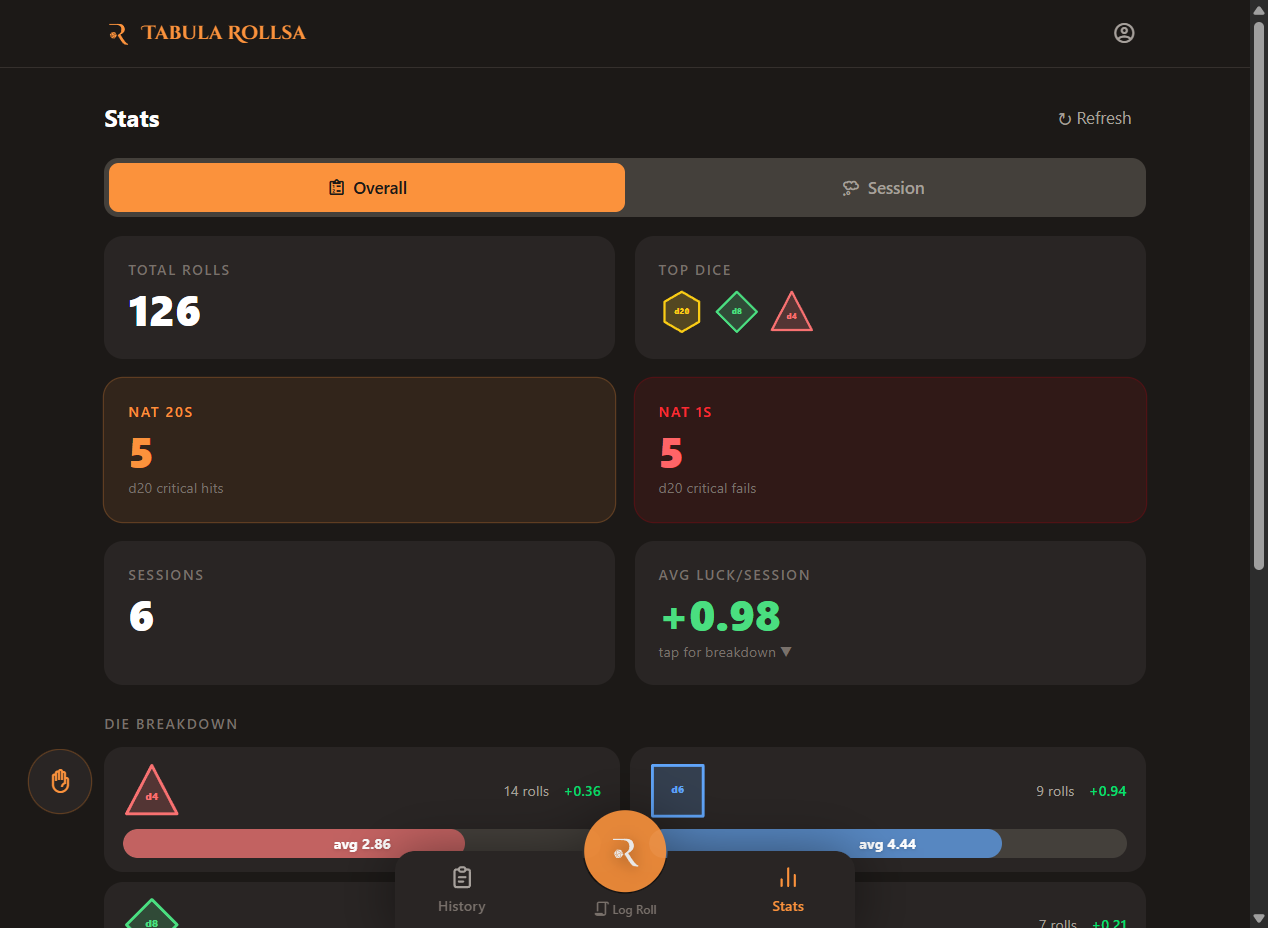Click the Die Breakdown section heading
The width and height of the screenshot is (1268, 929).
point(171,724)
